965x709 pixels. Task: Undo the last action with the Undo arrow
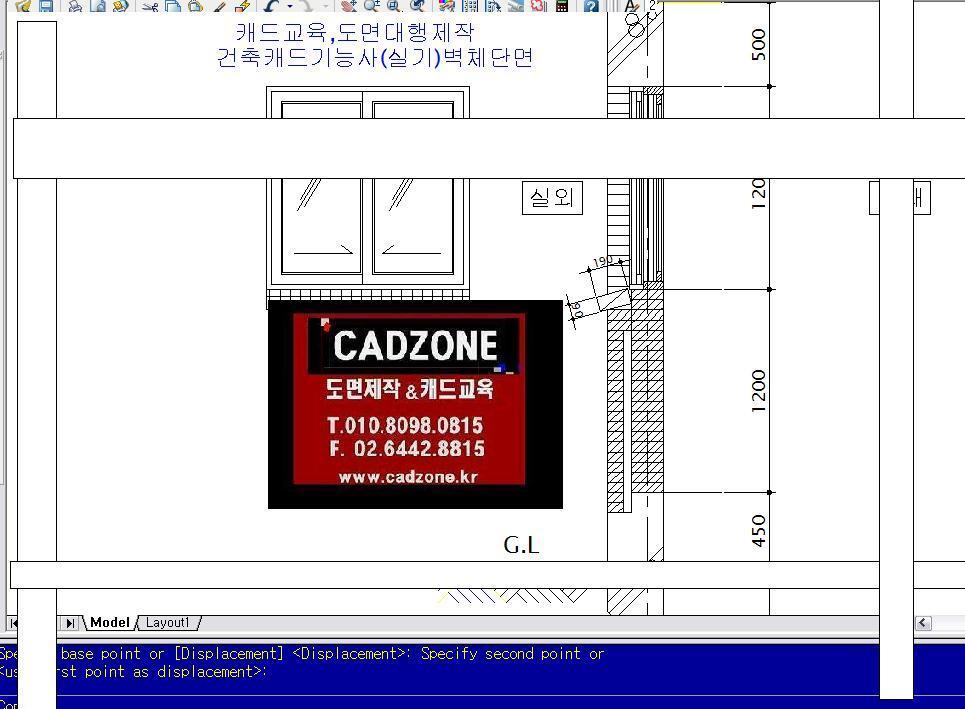[x=271, y=6]
